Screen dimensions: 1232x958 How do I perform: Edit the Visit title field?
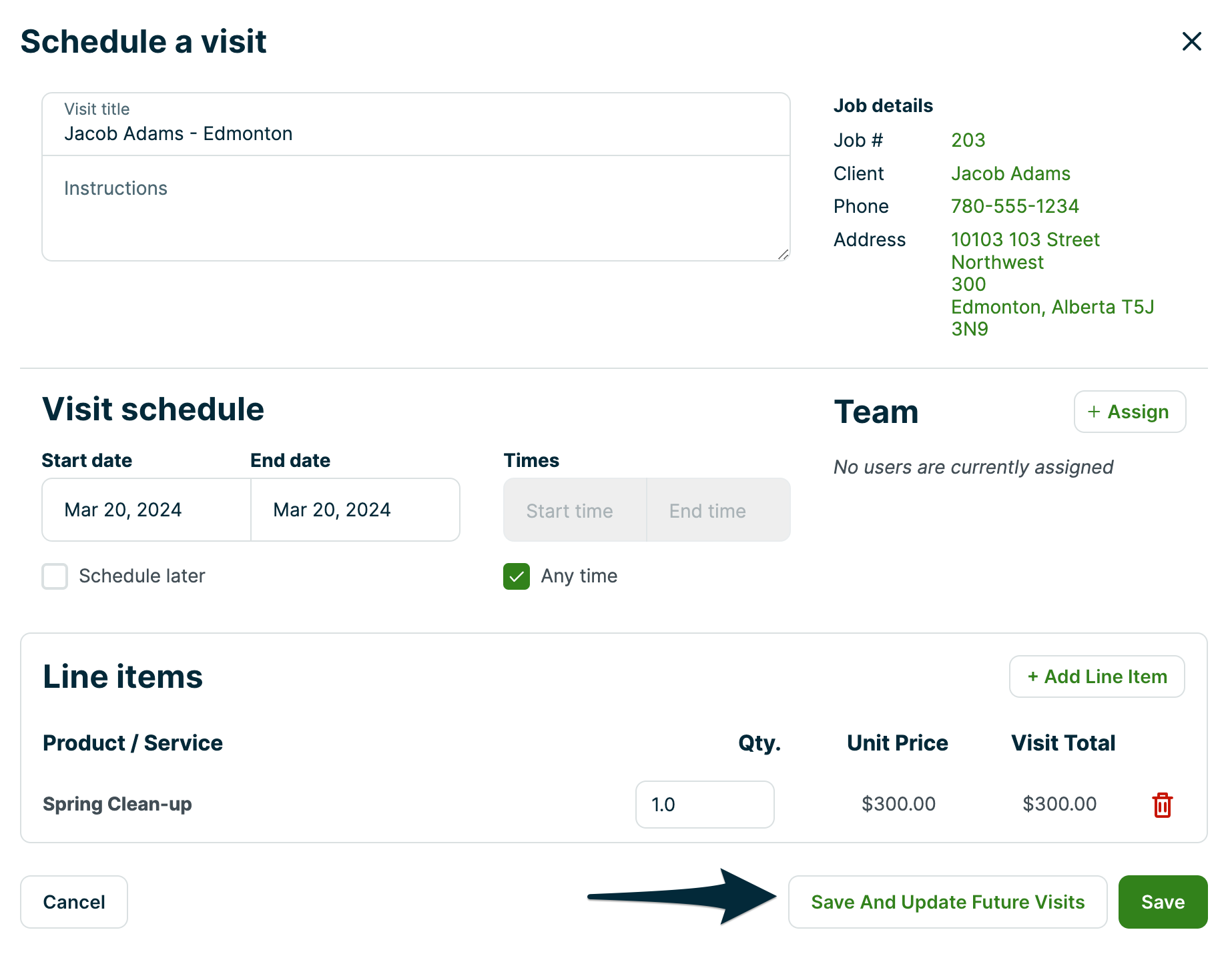(415, 133)
